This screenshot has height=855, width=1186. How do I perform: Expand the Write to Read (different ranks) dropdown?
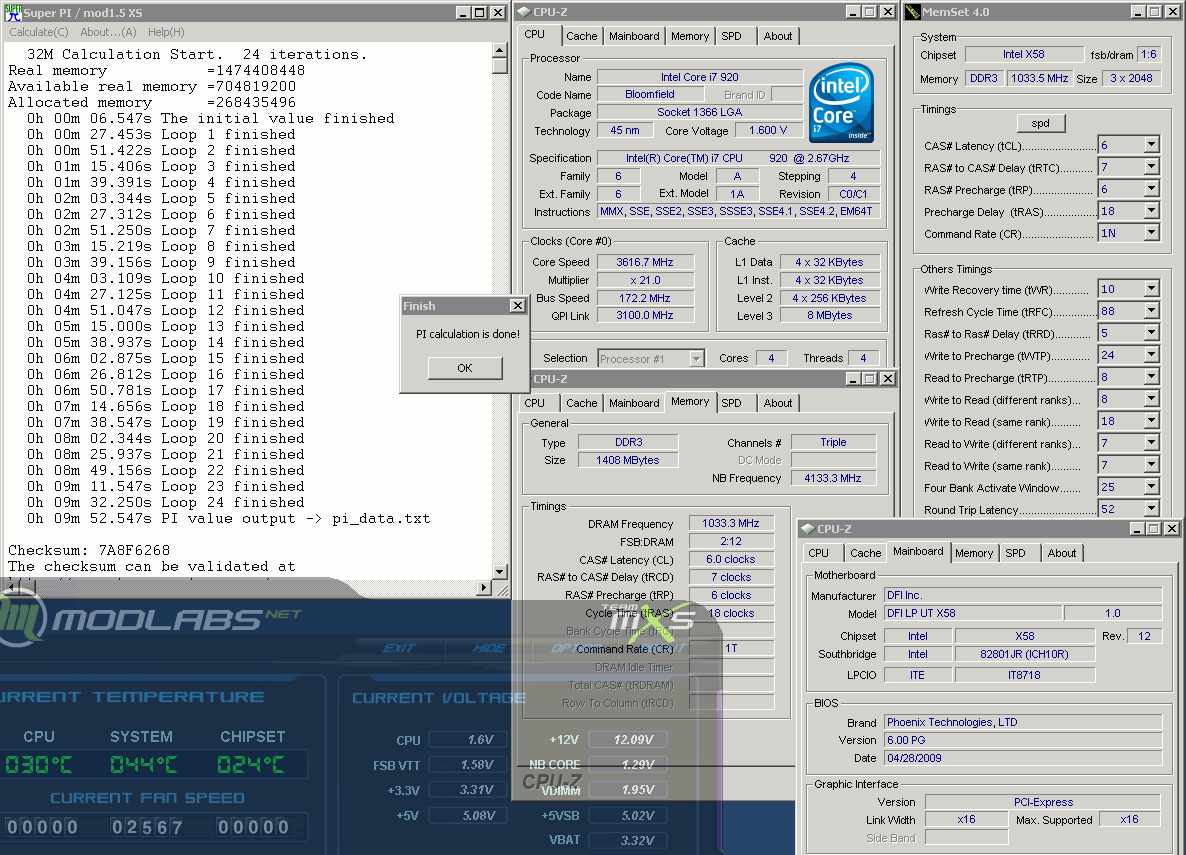point(1151,399)
